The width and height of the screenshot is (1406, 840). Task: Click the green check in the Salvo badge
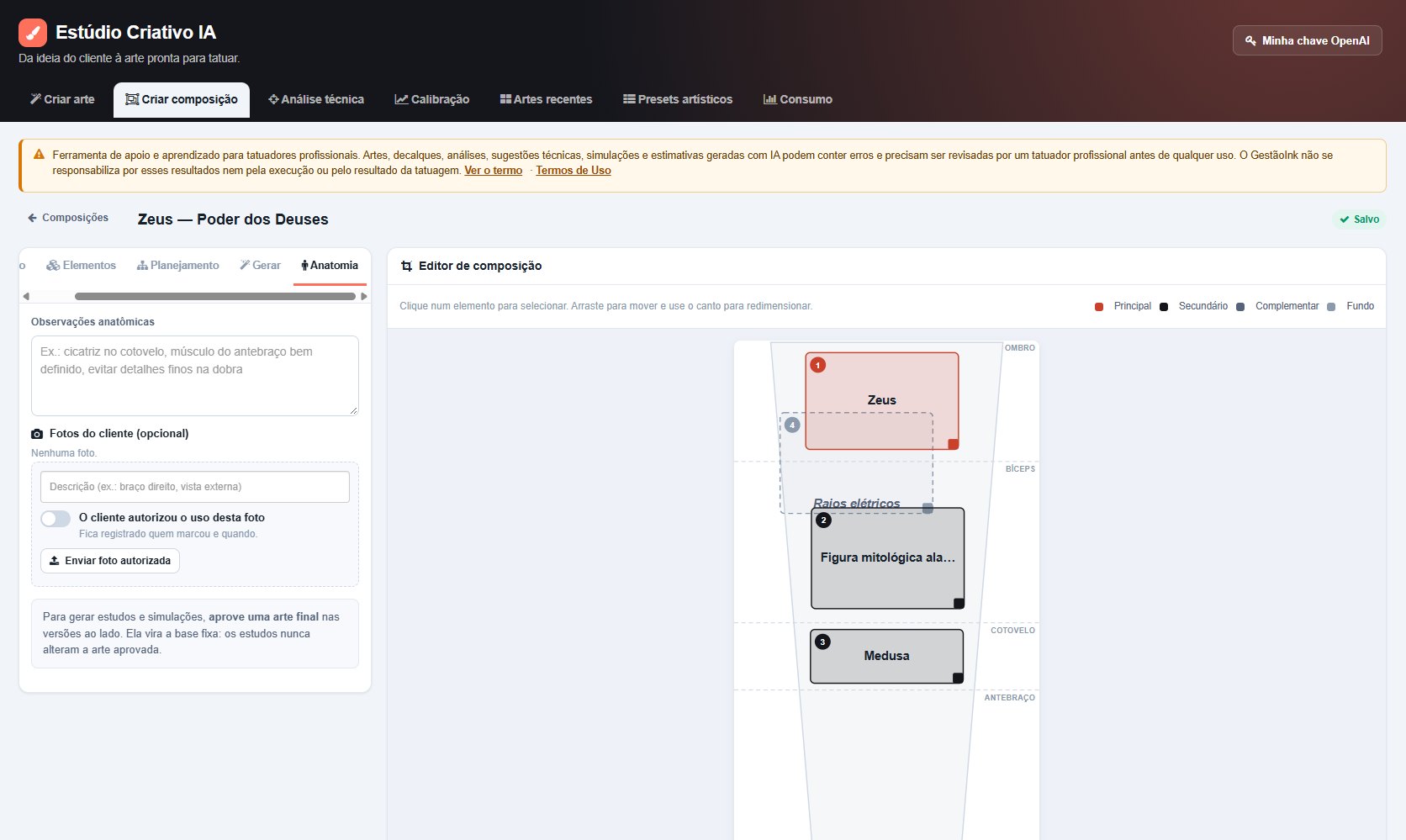1345,219
